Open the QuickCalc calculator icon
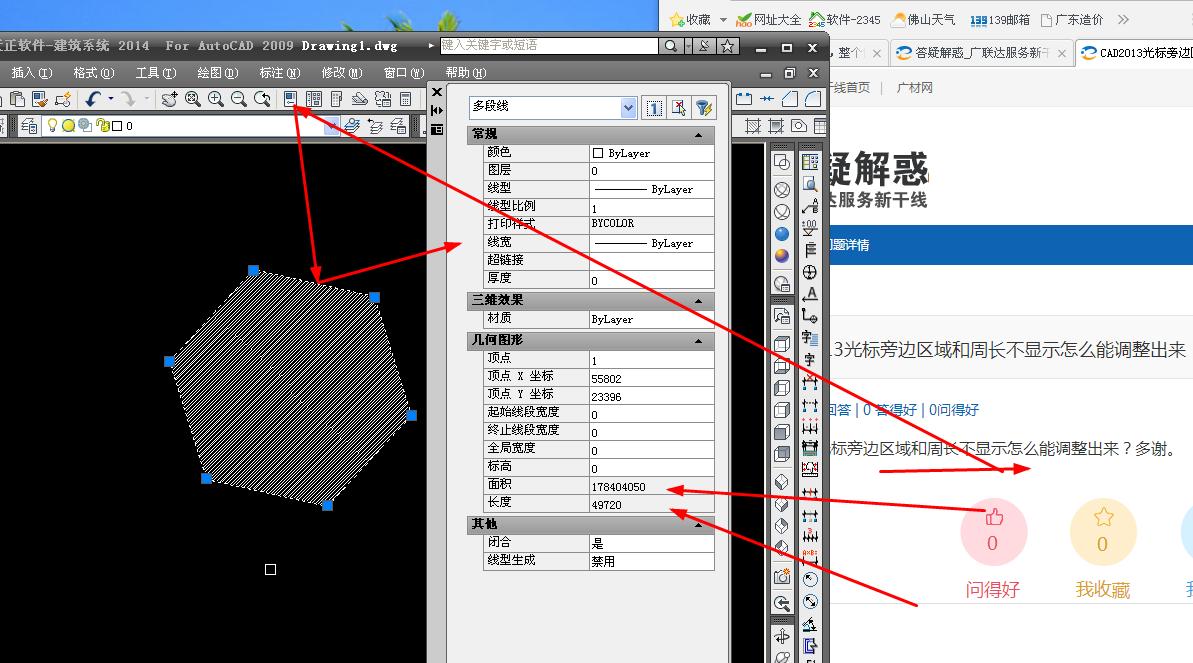 (406, 99)
